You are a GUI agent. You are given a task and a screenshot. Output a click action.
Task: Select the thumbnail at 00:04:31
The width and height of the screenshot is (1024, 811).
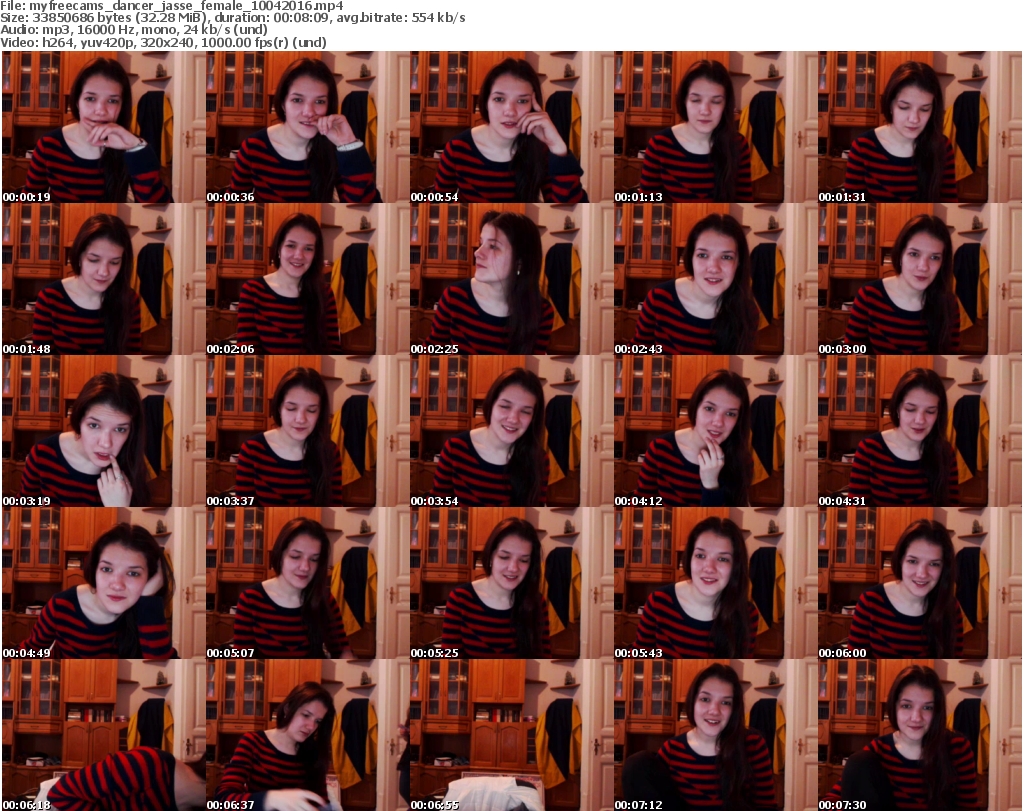tap(919, 431)
